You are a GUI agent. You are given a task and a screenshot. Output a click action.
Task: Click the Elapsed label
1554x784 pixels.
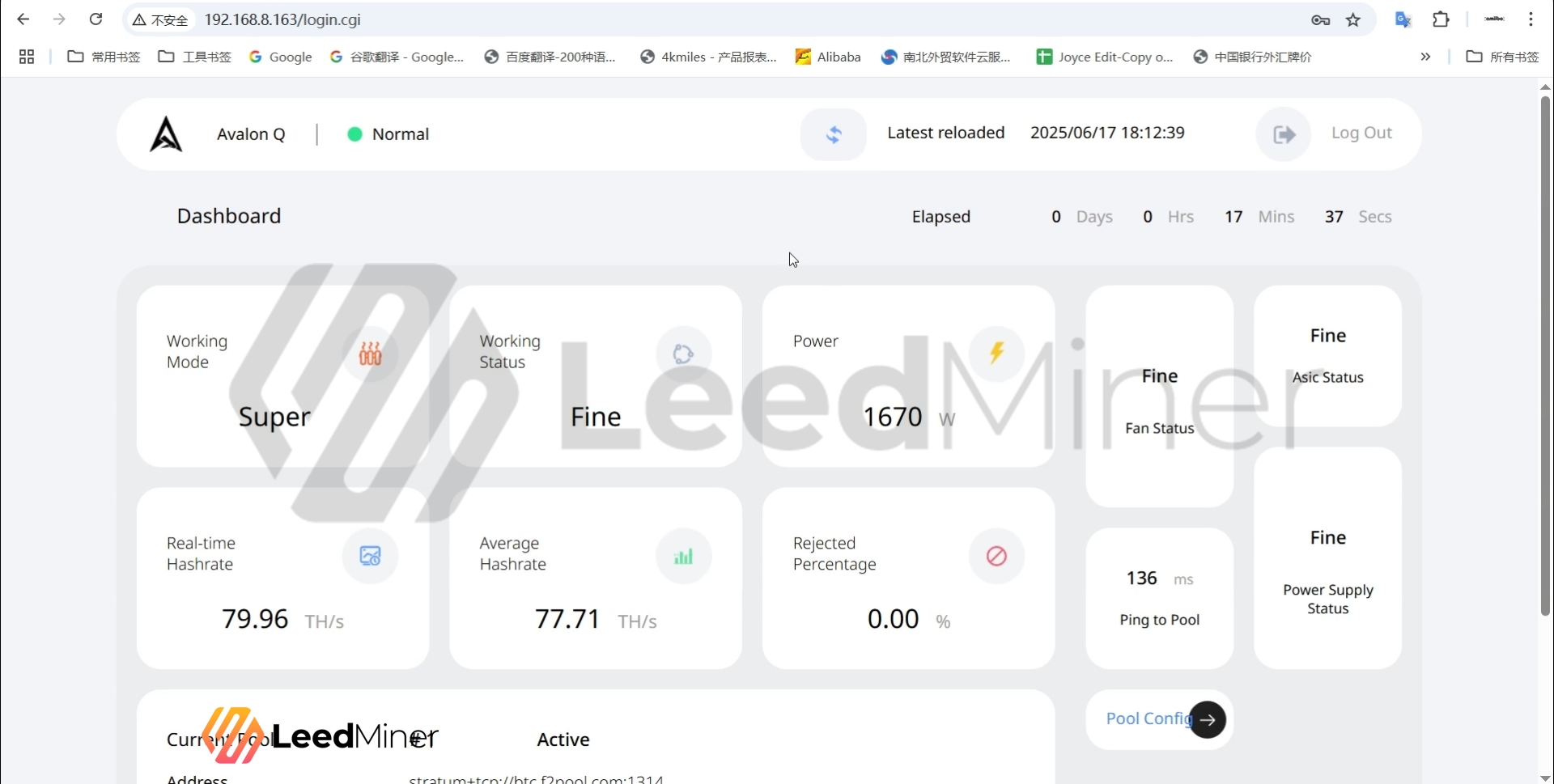tap(940, 217)
